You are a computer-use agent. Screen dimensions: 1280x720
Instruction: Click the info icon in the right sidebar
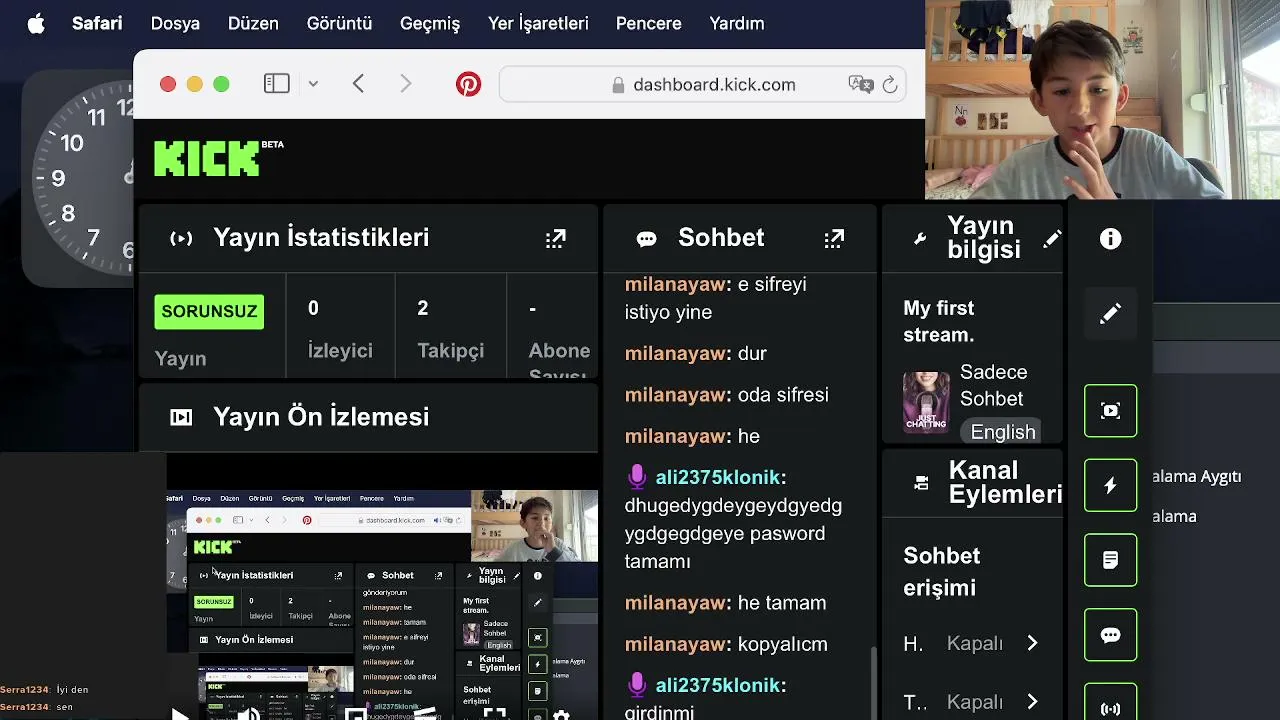pyautogui.click(x=1110, y=239)
